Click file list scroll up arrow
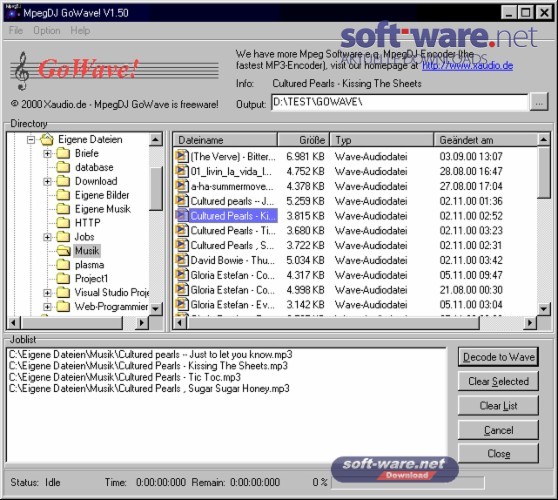 (544, 140)
